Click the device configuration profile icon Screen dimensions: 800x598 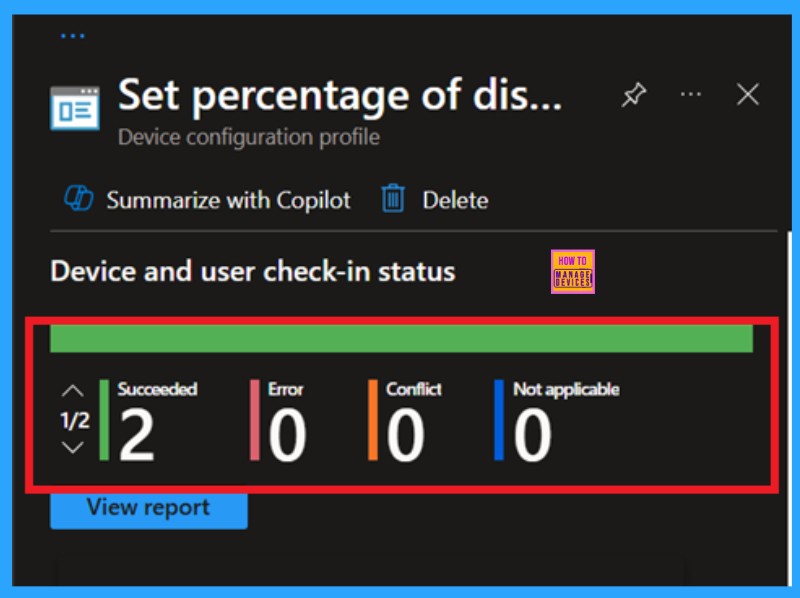tap(75, 108)
